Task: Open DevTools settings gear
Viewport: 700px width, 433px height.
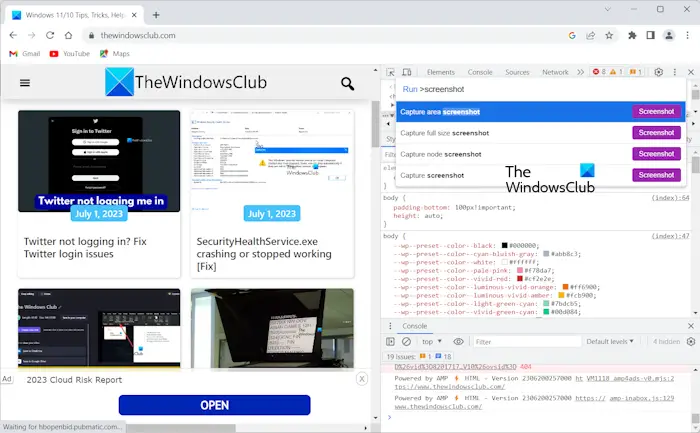Action: (x=658, y=72)
